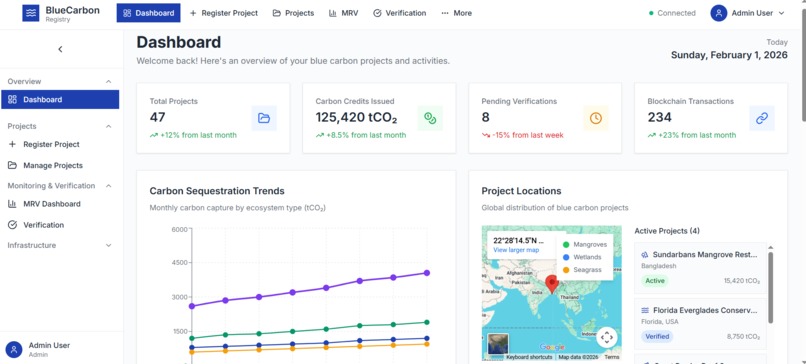Click the blue Wetlands legend dot
Viewport: 806px width, 364px height.
coord(566,257)
